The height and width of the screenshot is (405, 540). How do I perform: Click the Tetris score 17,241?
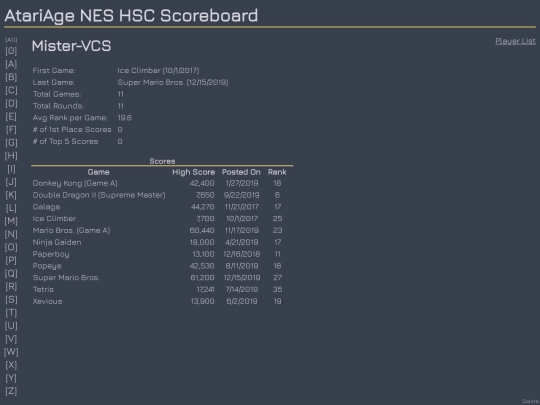[x=205, y=290]
